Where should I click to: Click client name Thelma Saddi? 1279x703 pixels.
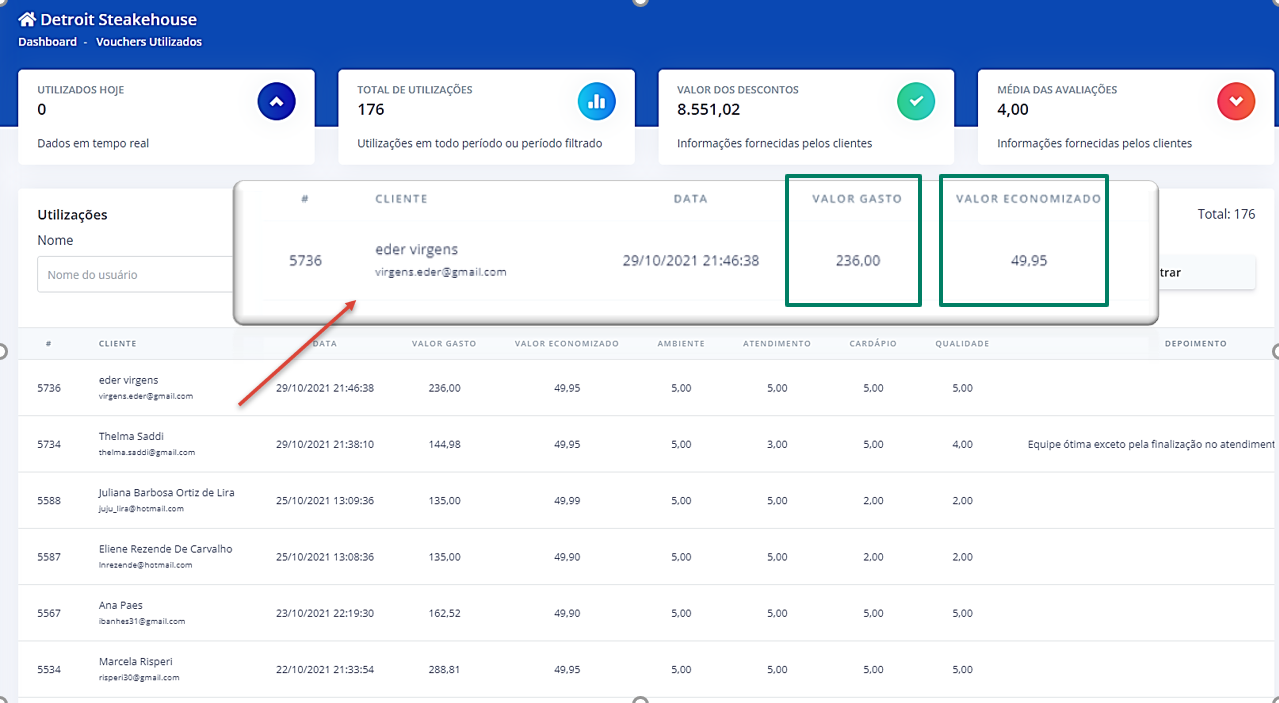click(x=131, y=437)
